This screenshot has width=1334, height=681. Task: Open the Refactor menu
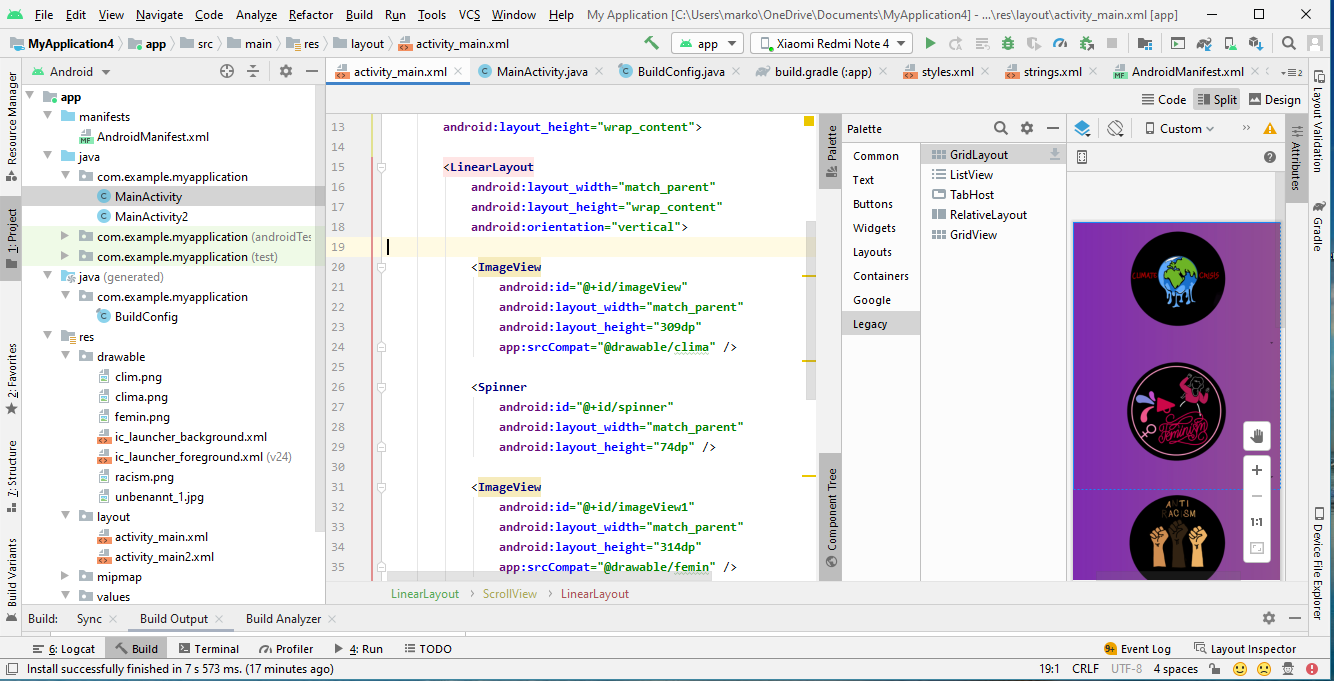tap(311, 15)
